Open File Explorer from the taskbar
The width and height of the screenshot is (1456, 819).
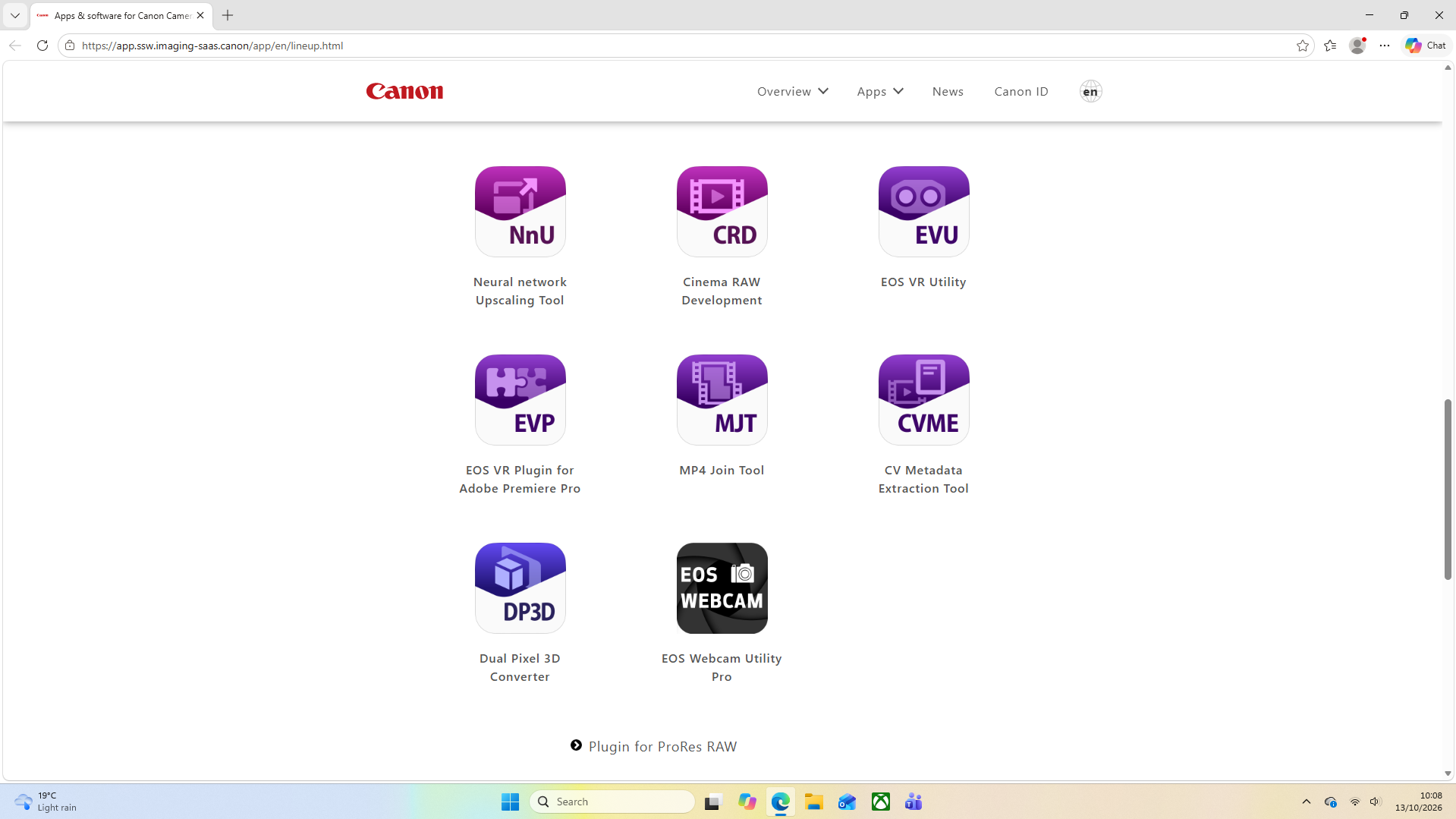(x=814, y=802)
